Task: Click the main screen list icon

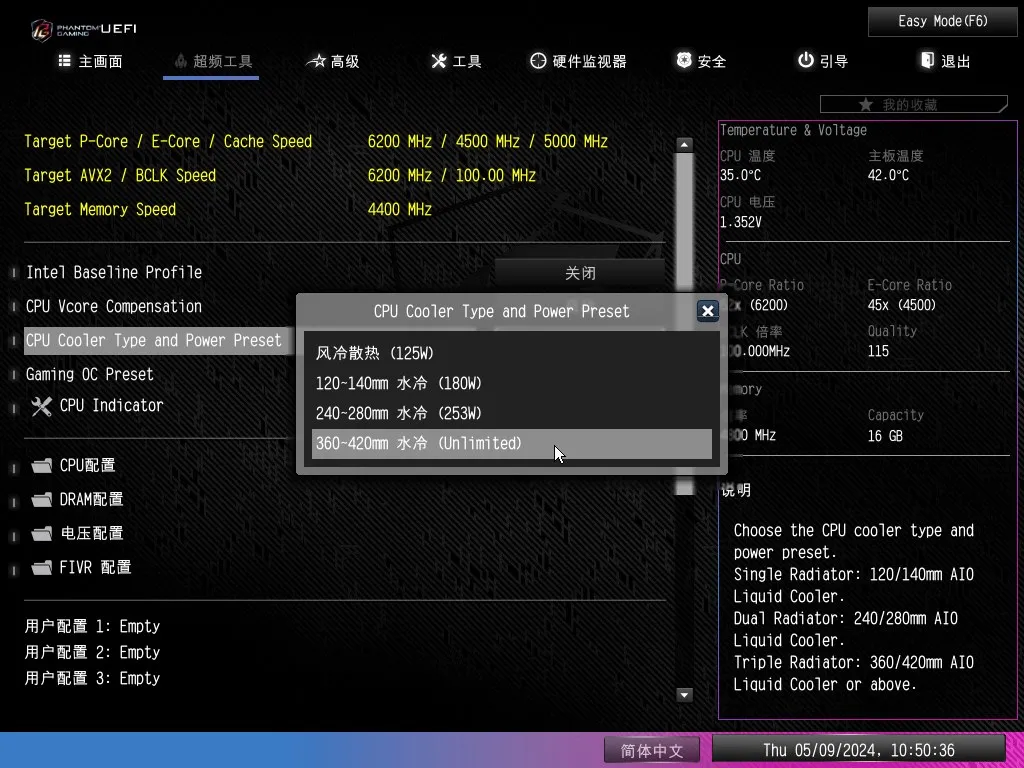Action: click(x=65, y=61)
